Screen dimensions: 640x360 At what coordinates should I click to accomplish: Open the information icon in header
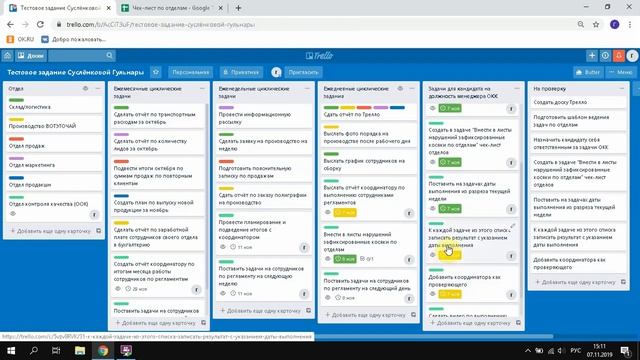[605, 56]
